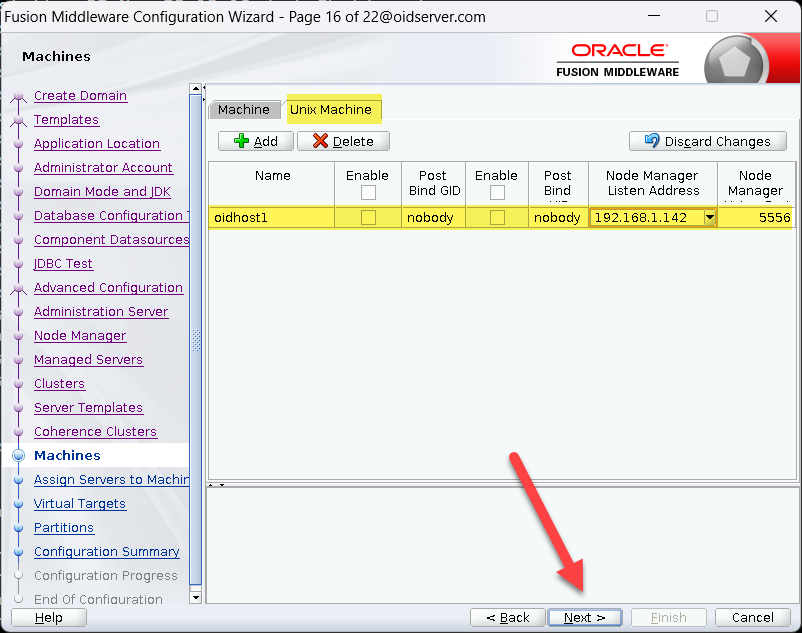The image size is (802, 633).
Task: Click the Machines step bullet in sidebar
Action: tap(18, 456)
